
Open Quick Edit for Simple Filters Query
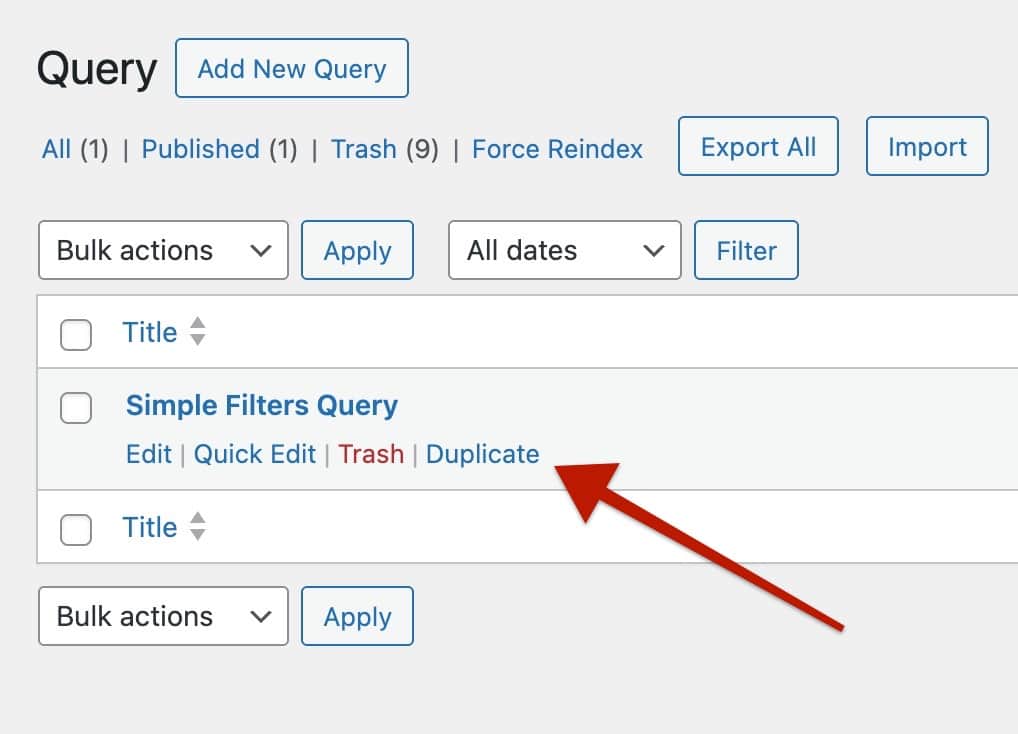click(x=255, y=453)
